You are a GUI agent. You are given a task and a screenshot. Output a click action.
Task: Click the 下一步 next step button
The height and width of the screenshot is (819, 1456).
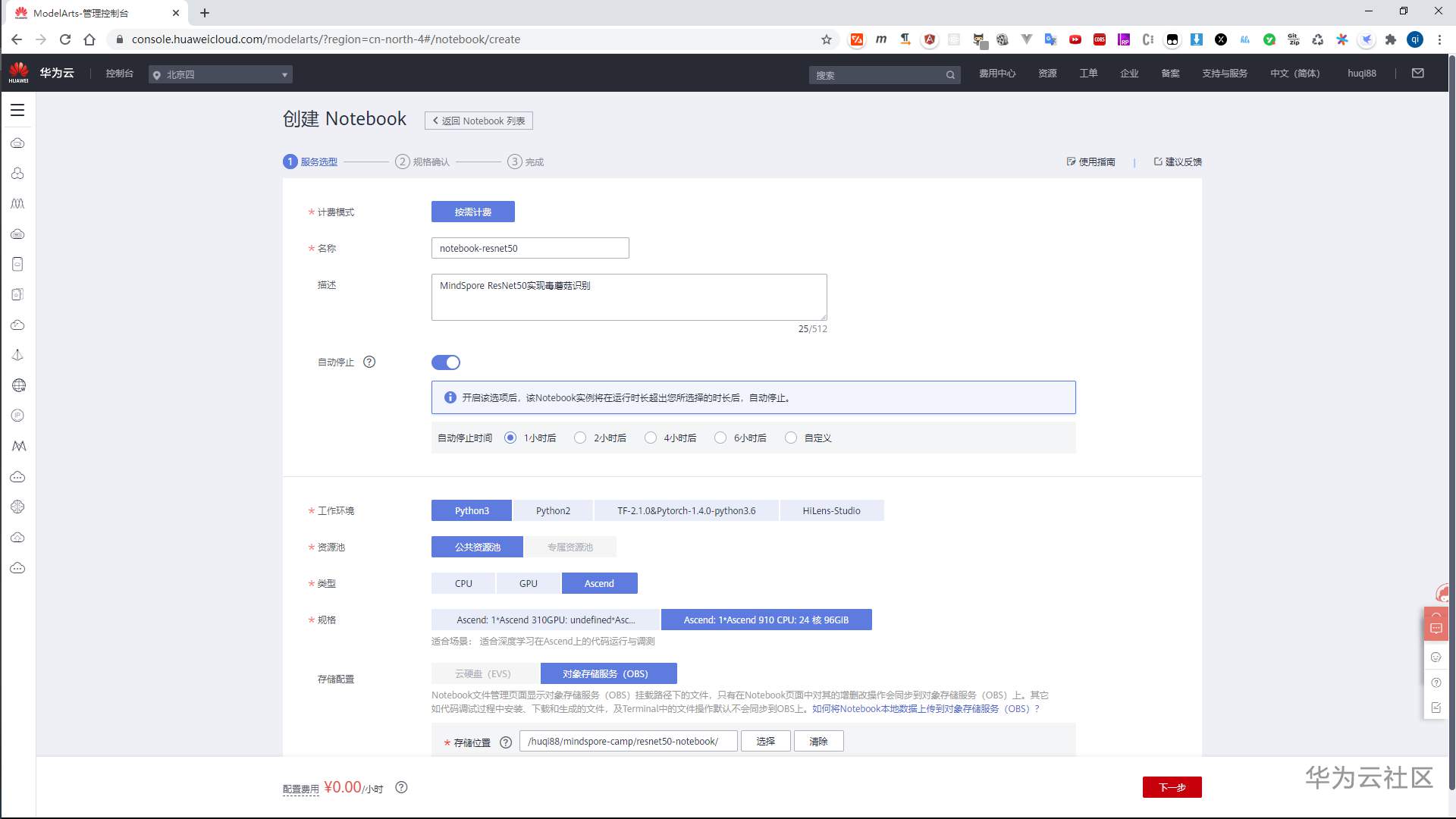pos(1172,787)
